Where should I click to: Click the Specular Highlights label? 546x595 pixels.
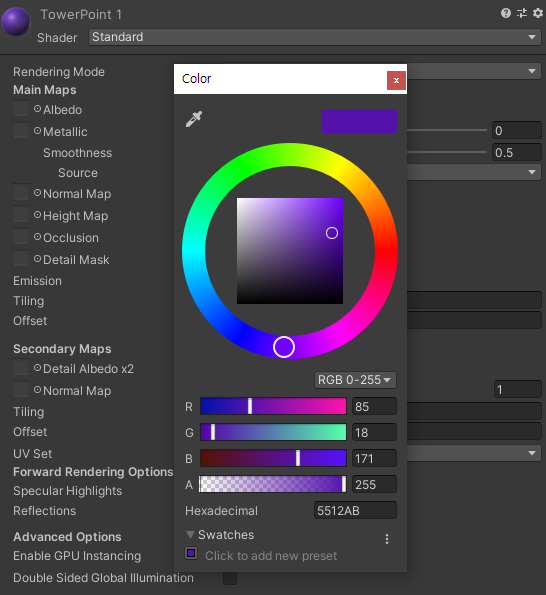pyautogui.click(x=68, y=491)
